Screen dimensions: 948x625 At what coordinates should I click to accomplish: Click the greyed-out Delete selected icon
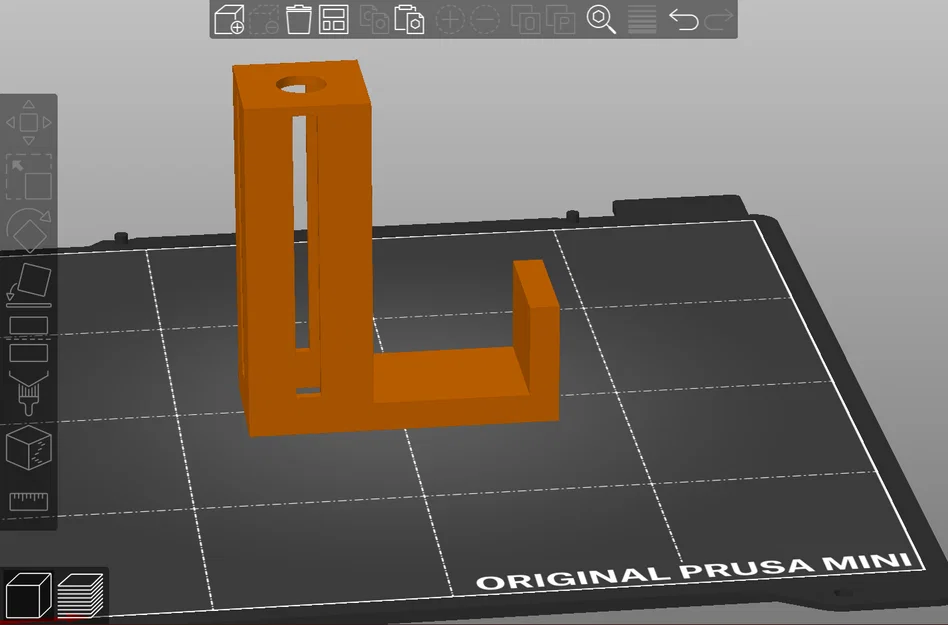click(264, 19)
